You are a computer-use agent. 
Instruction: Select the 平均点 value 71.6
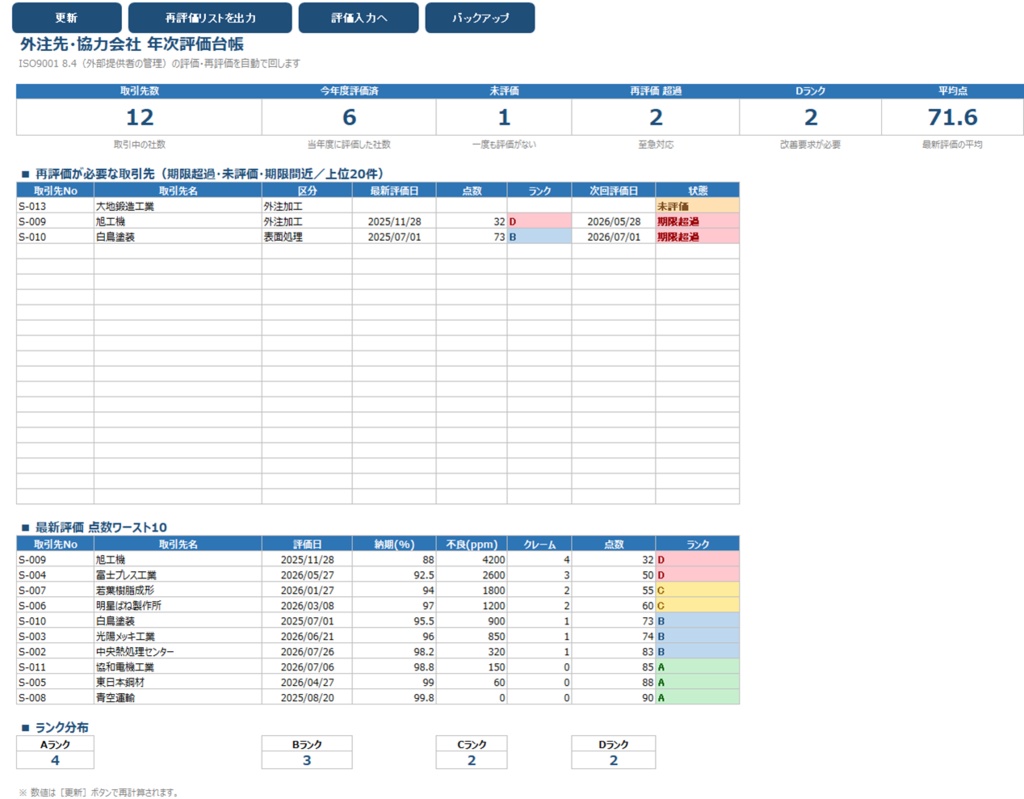tap(952, 118)
